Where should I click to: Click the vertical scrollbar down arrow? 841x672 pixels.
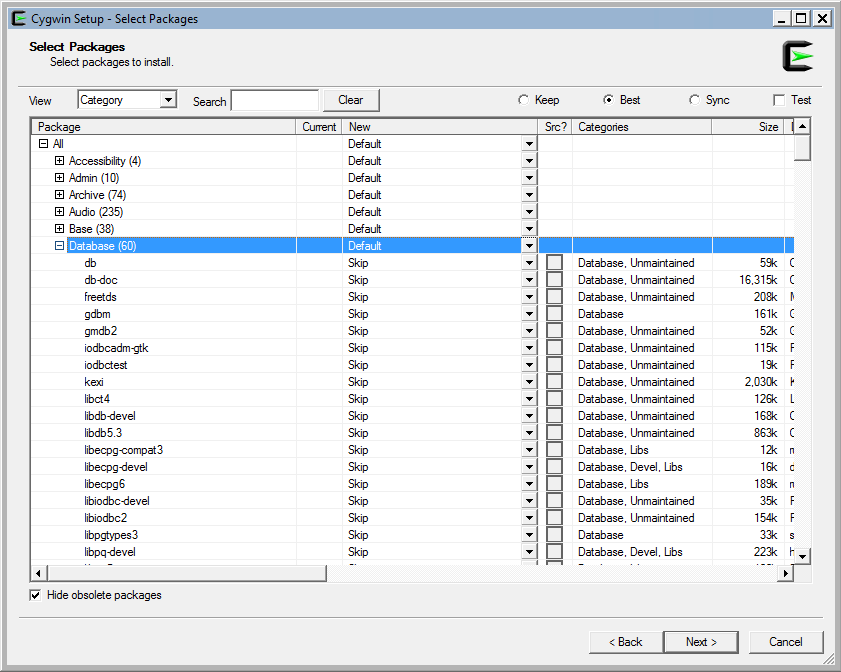pyautogui.click(x=802, y=557)
